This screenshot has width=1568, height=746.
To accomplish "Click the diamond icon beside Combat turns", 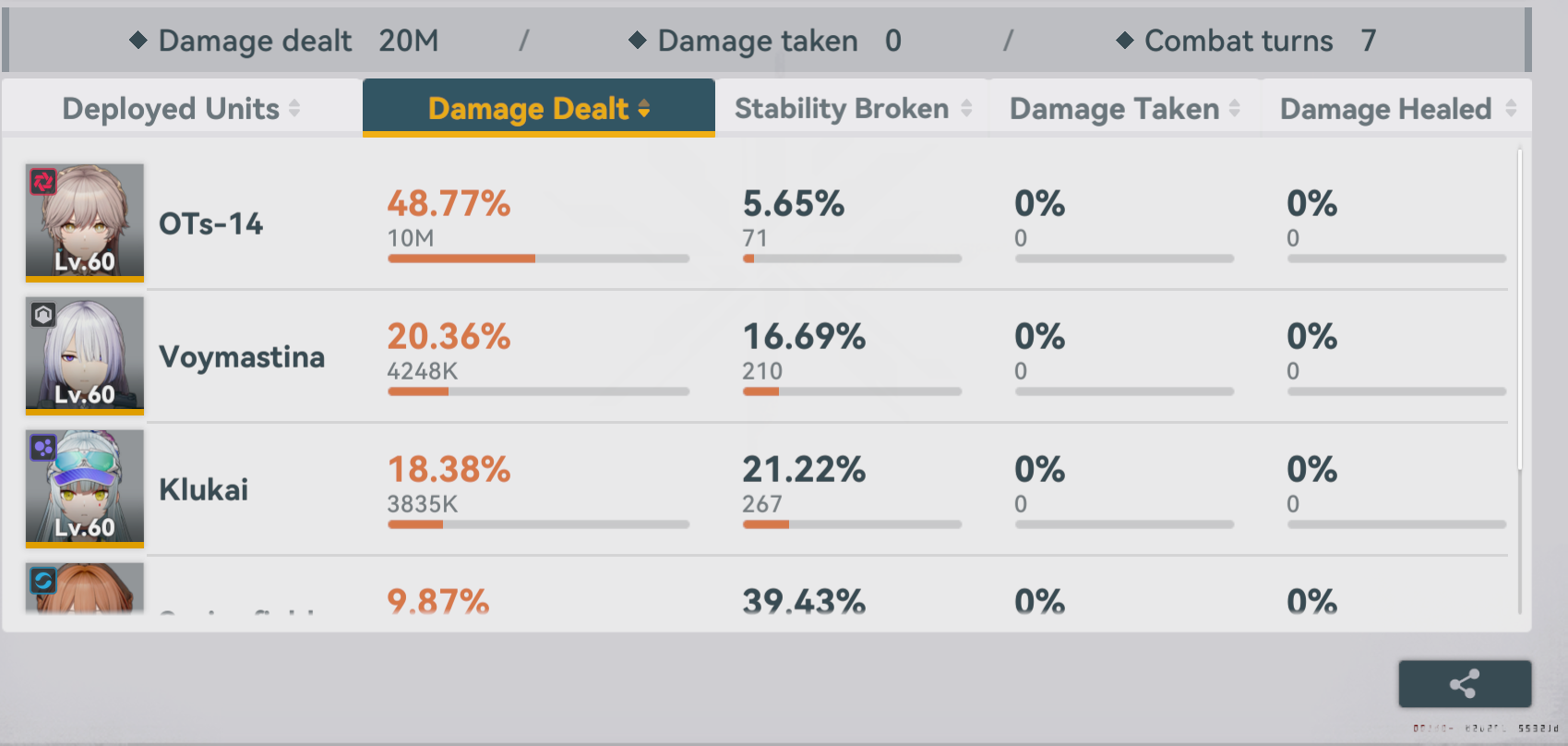I will 1124,40.
